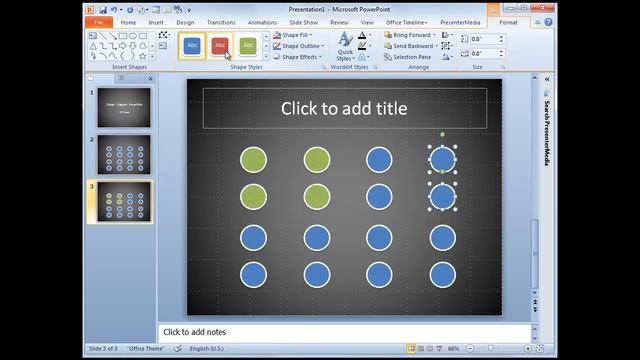Apply the red Abc shape style

220,46
